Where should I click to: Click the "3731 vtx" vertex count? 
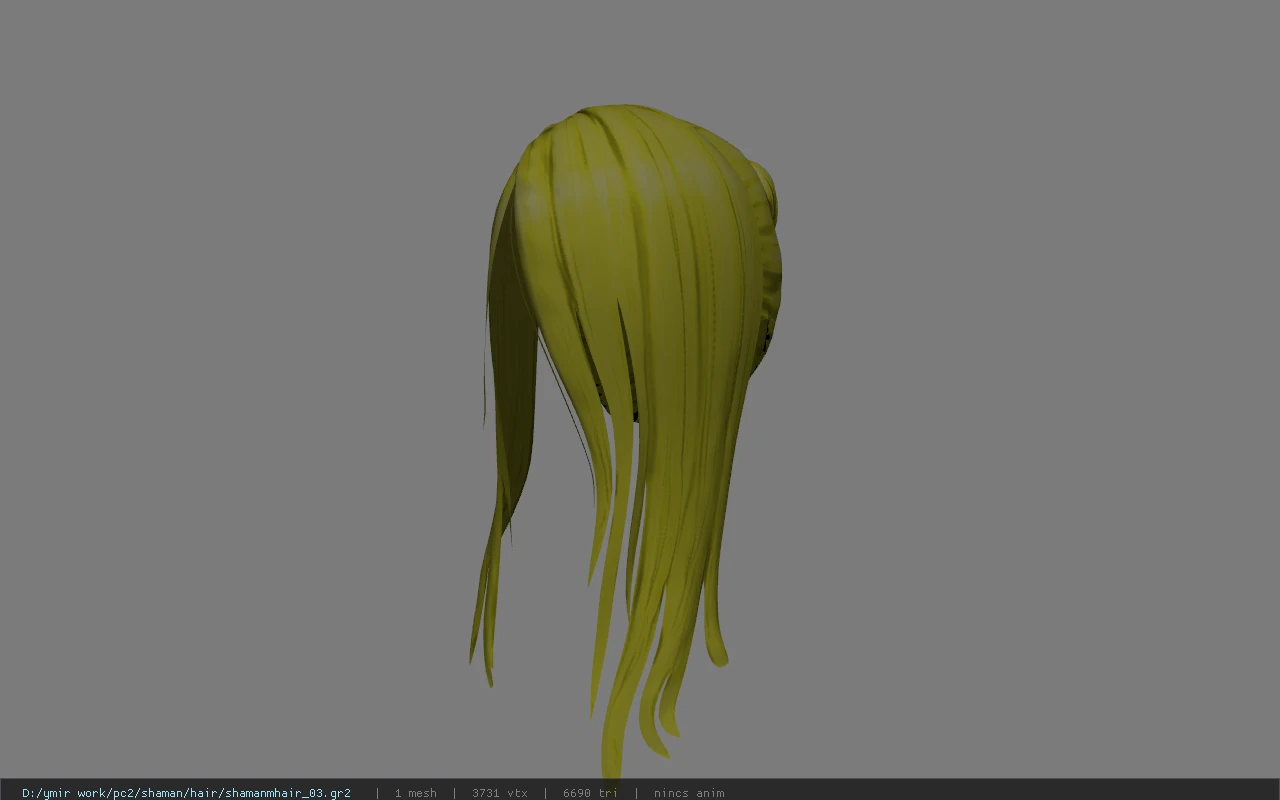coord(500,793)
